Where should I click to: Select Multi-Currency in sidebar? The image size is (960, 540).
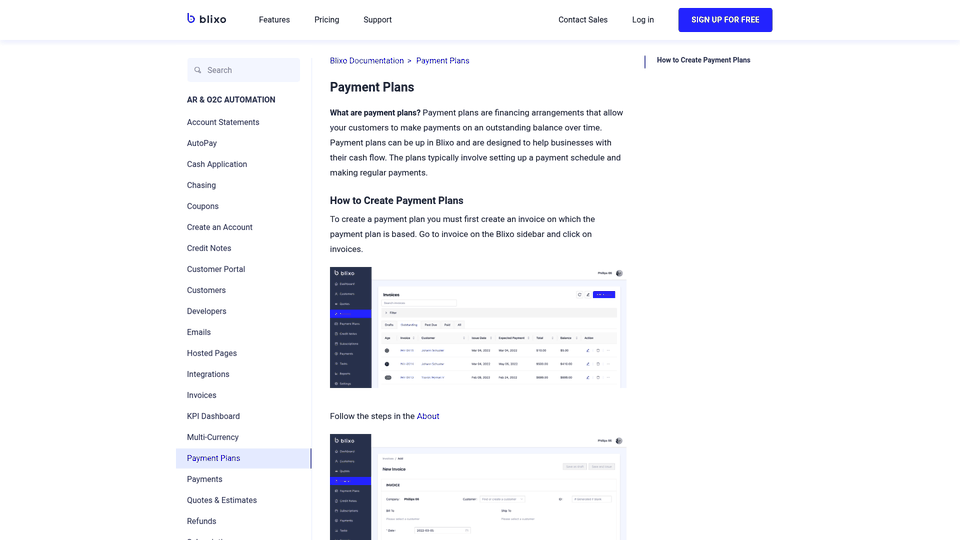212,437
